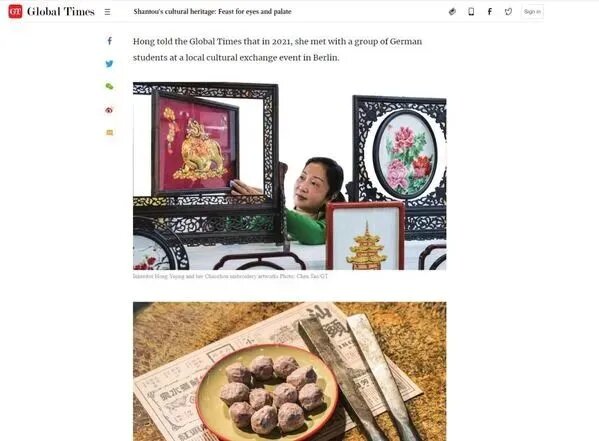Image resolution: width=599 pixels, height=441 pixels.
Task: Share article via sidebar Facebook icon
Action: (x=110, y=41)
